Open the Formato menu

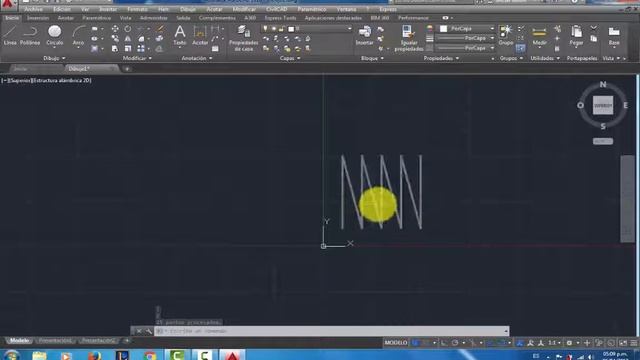(137, 9)
